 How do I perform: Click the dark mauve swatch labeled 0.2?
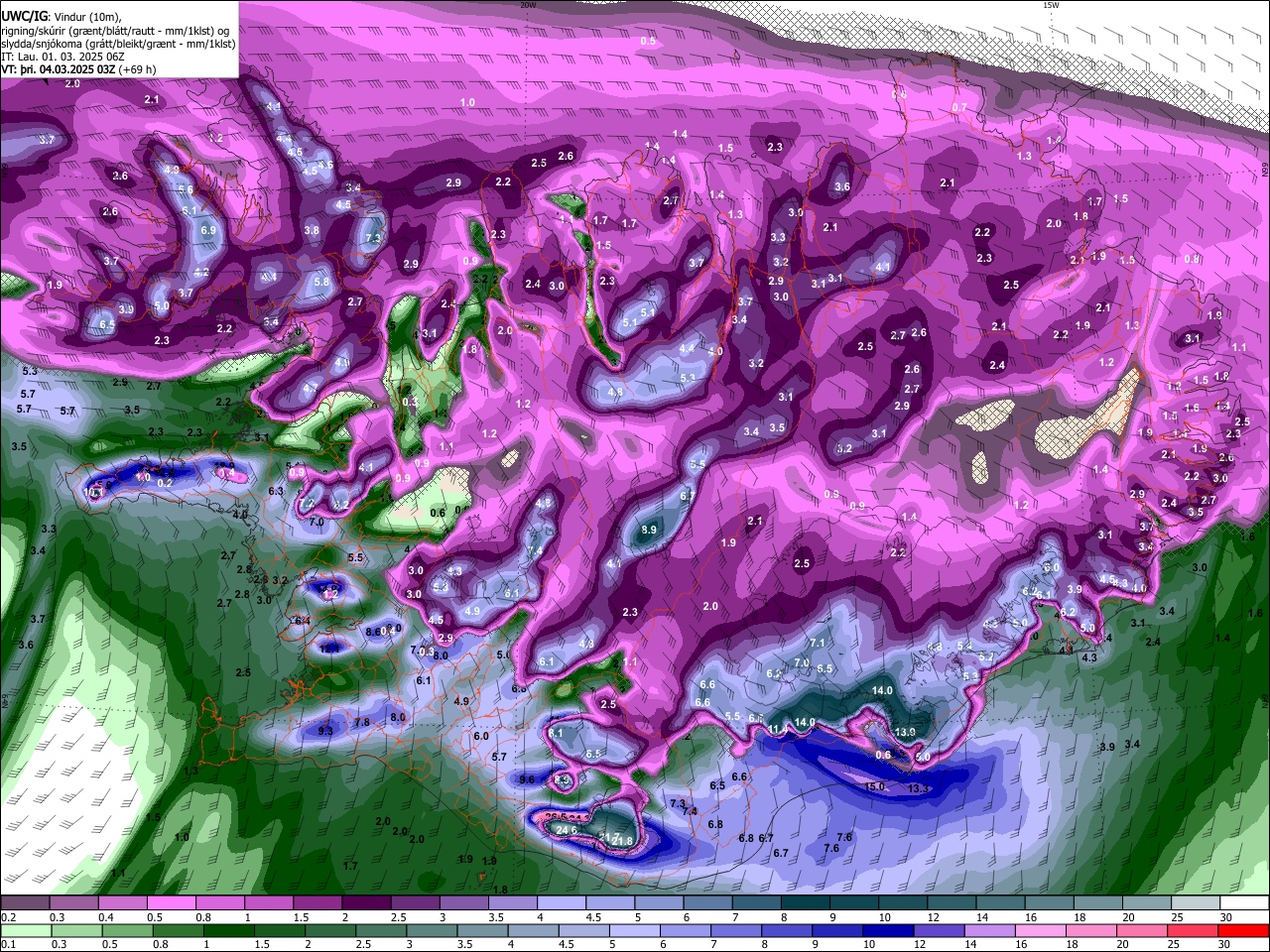click(25, 902)
